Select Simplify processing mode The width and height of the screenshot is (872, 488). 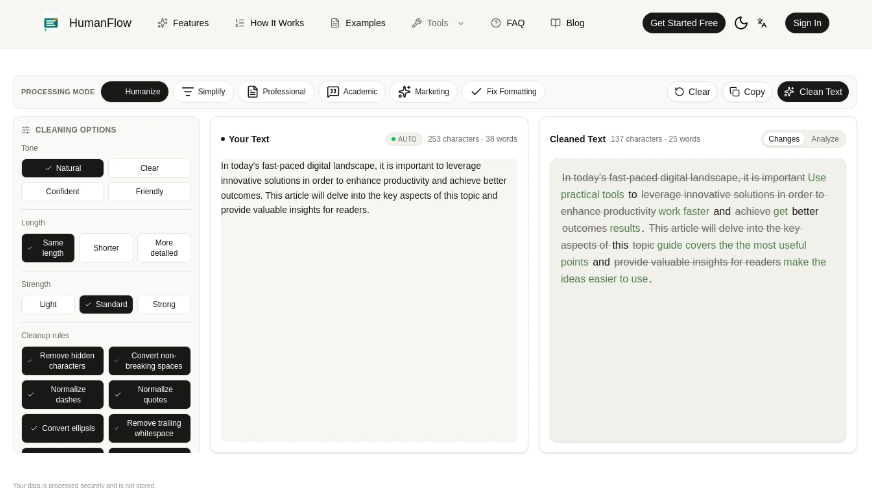204,92
